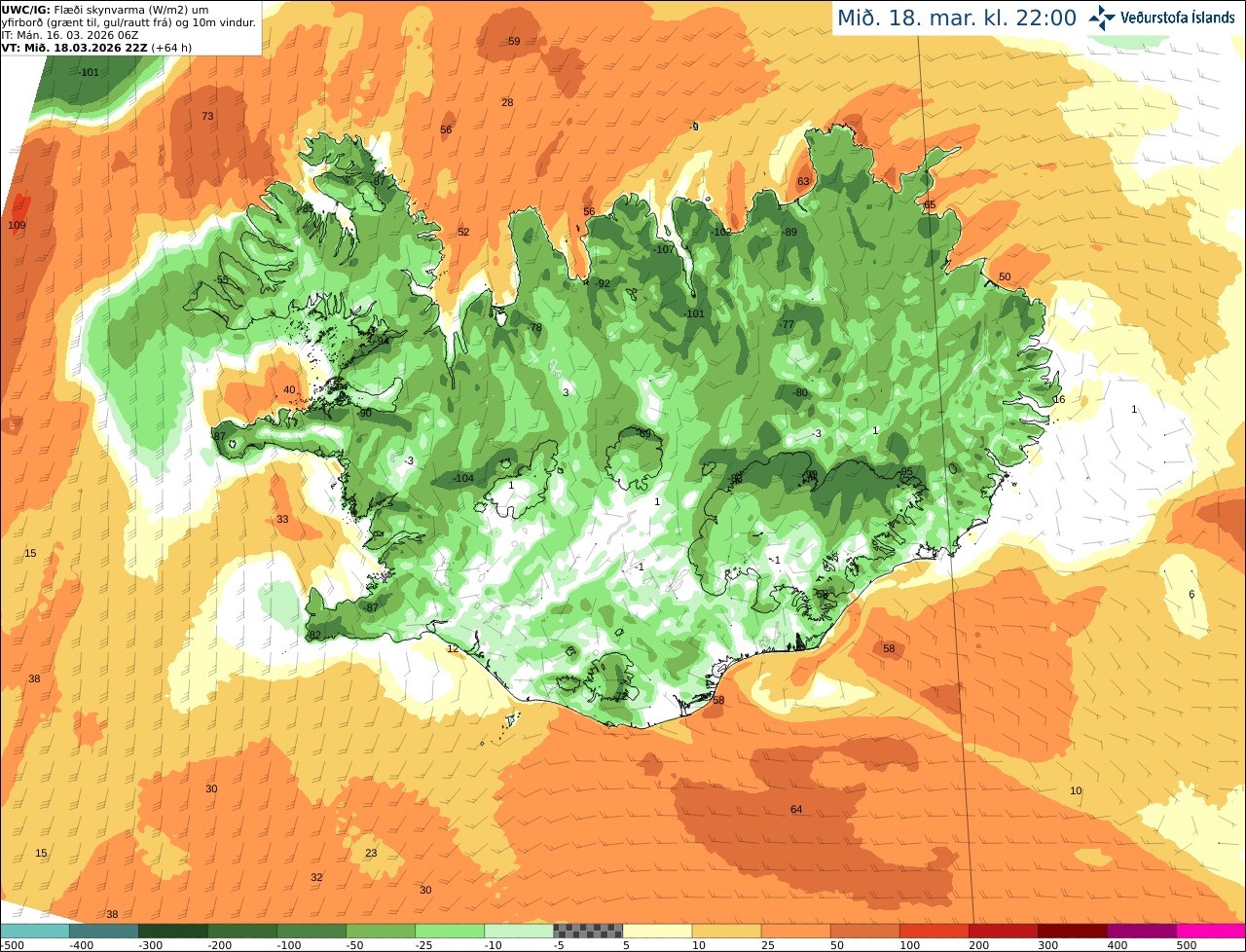1246x952 pixels.
Task: Click the '-77' value on the map
Action: click(x=787, y=325)
